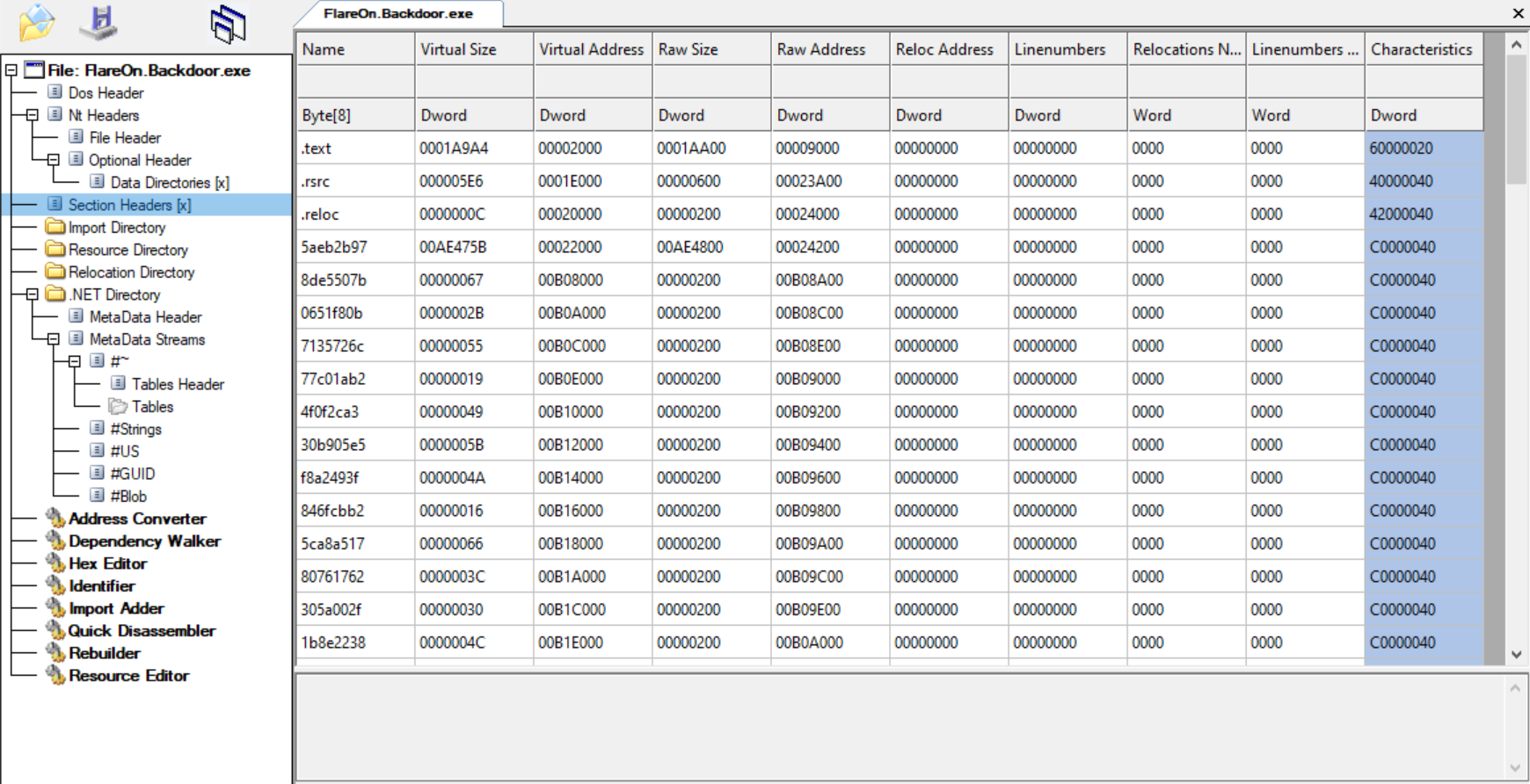Click the Virtual Address column header
1530x784 pixels.
coord(591,49)
